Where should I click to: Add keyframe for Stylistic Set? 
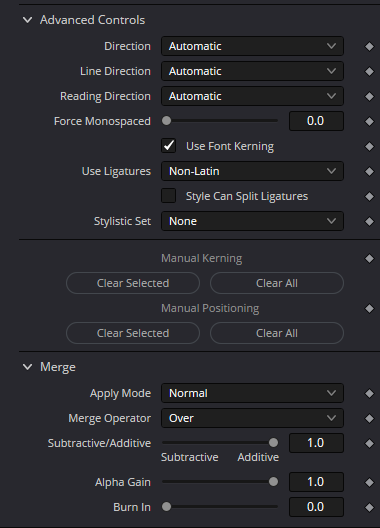click(370, 221)
